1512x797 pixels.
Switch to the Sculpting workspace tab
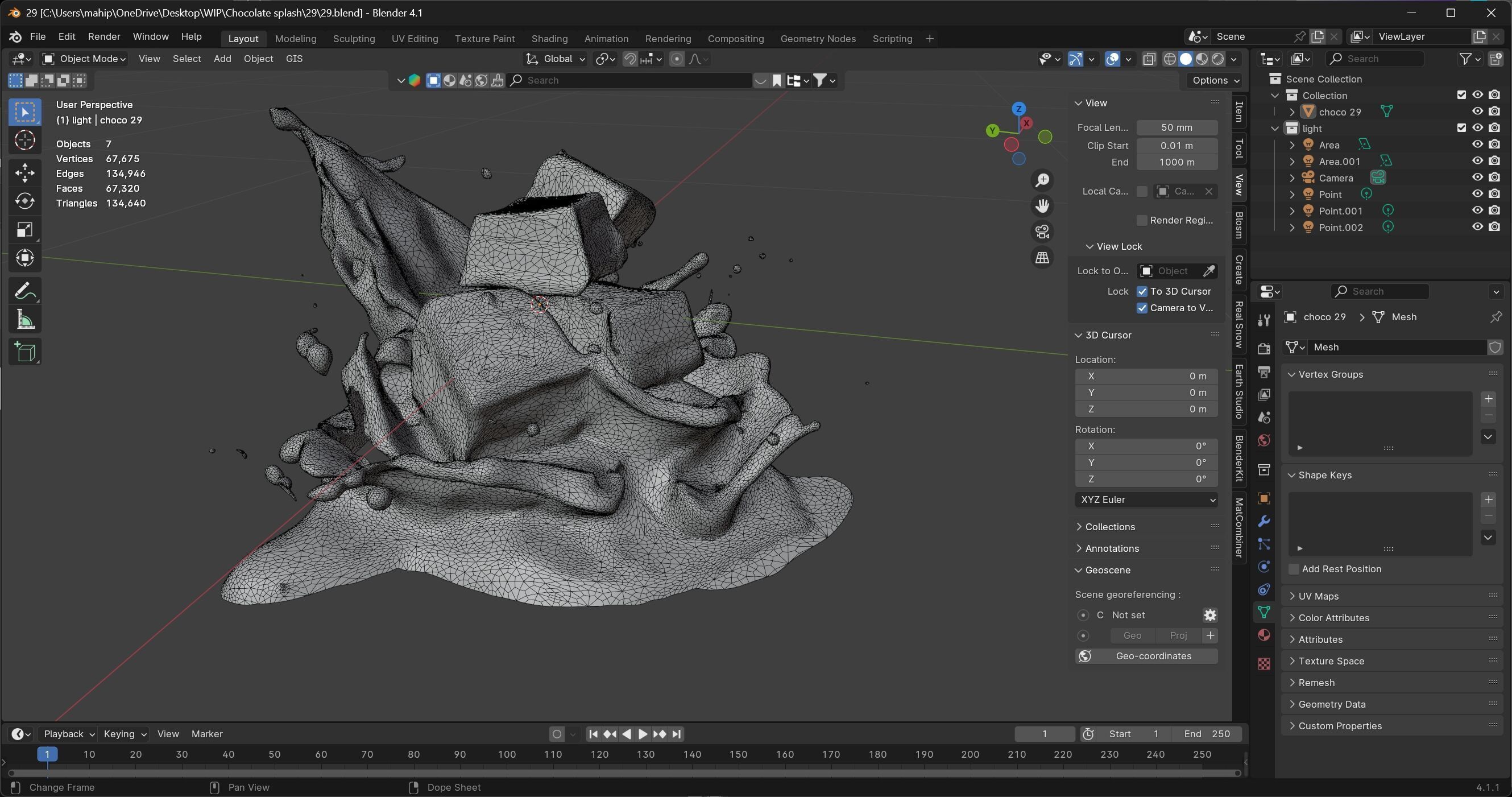point(353,39)
